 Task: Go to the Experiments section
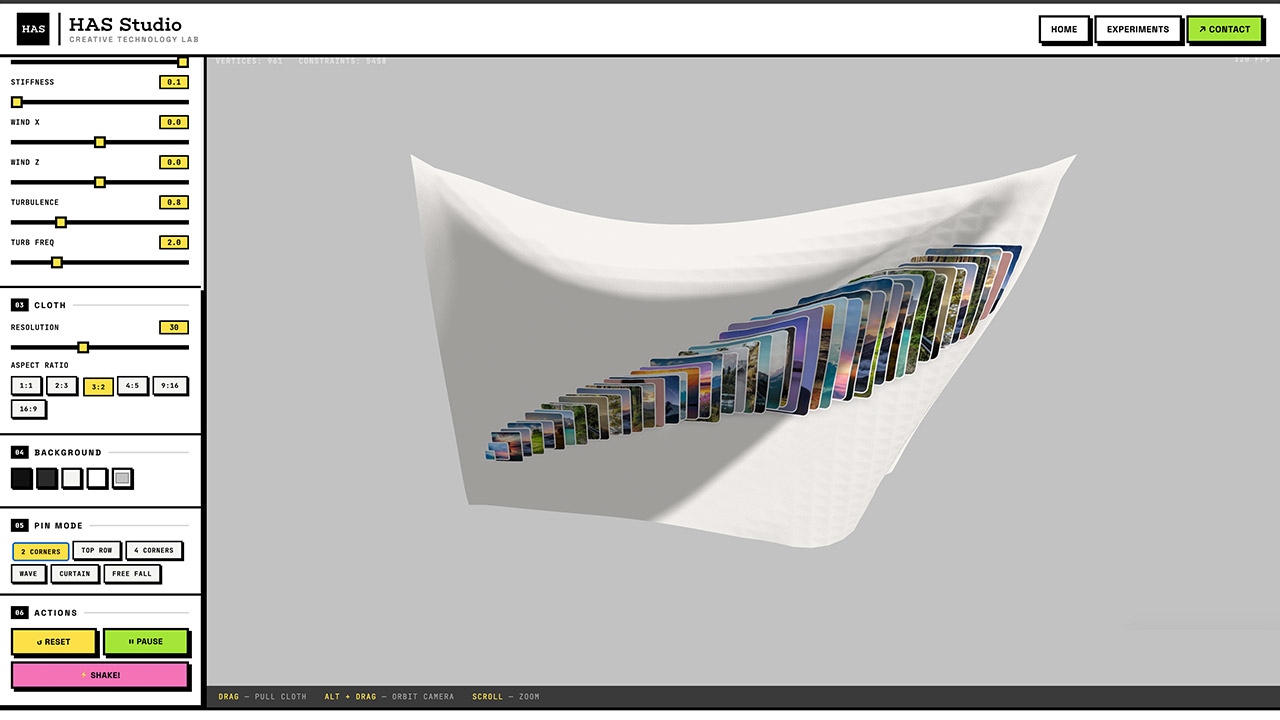[1138, 29]
